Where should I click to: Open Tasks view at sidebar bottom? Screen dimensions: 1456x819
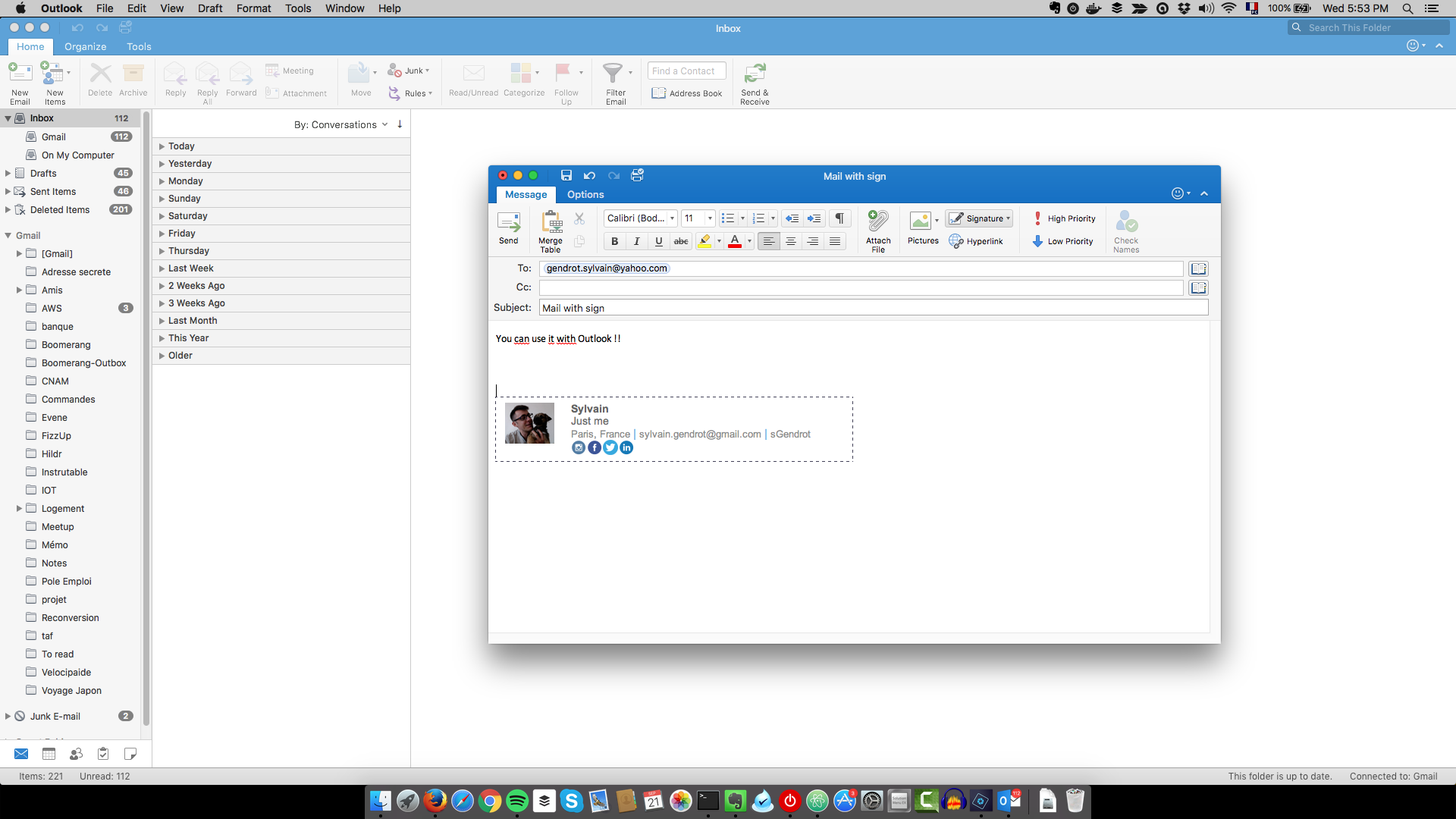coord(103,754)
